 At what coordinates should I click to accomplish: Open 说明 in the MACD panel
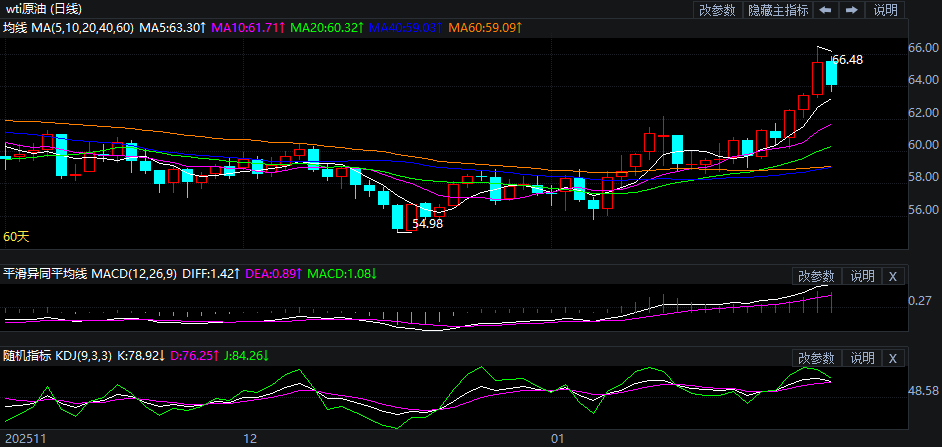(861, 276)
